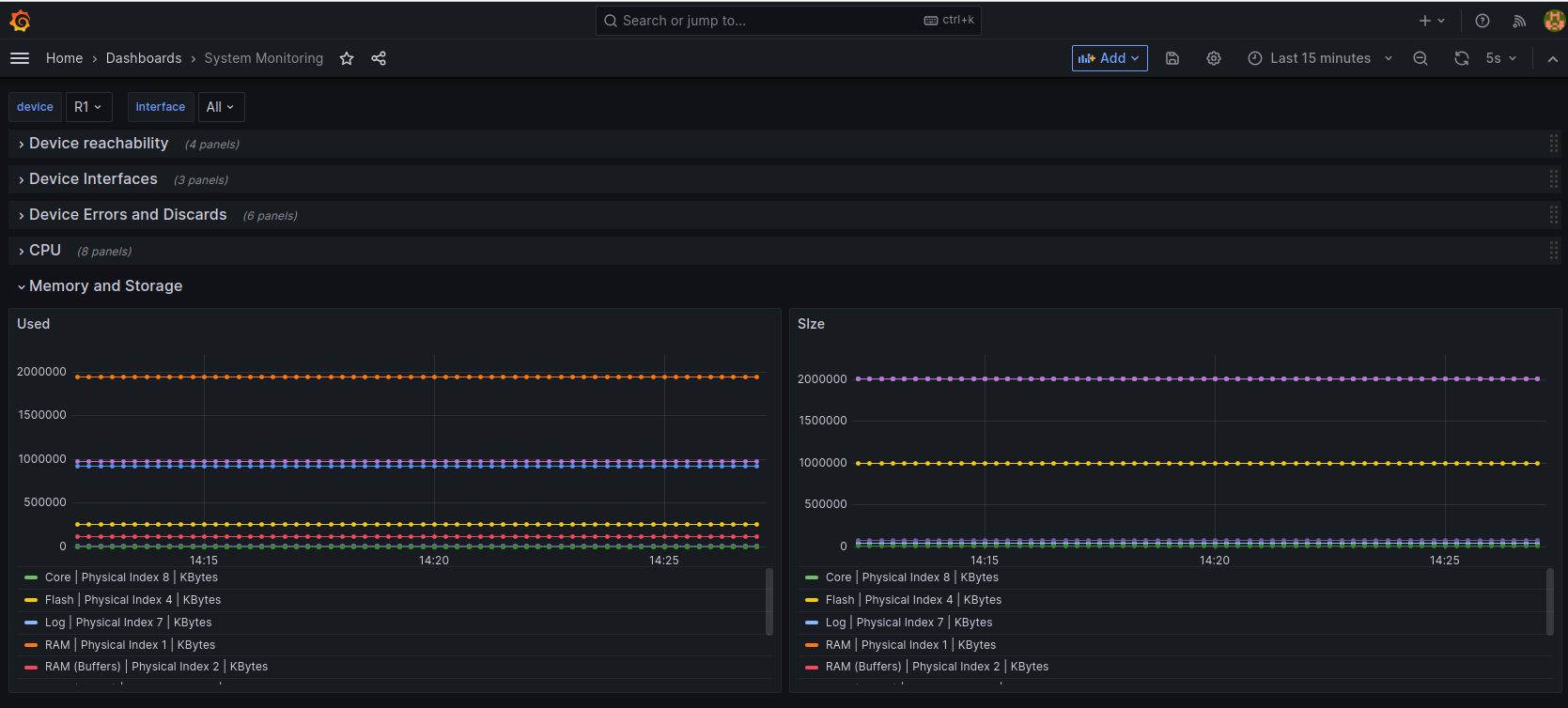Image resolution: width=1568 pixels, height=708 pixels.
Task: Go to Home breadcrumb
Action: coord(64,58)
